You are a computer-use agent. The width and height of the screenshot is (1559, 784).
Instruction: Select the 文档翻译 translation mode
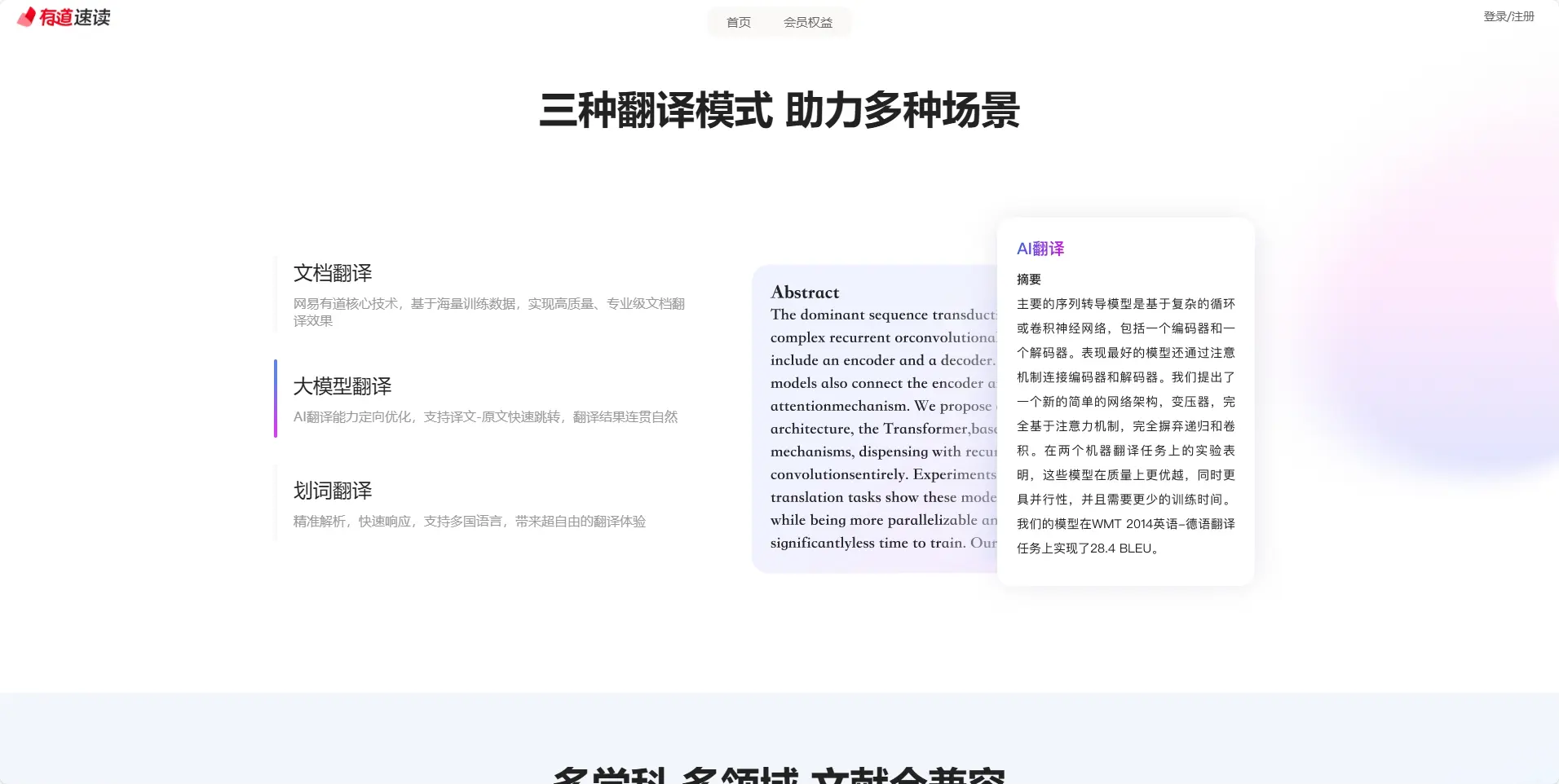(332, 273)
